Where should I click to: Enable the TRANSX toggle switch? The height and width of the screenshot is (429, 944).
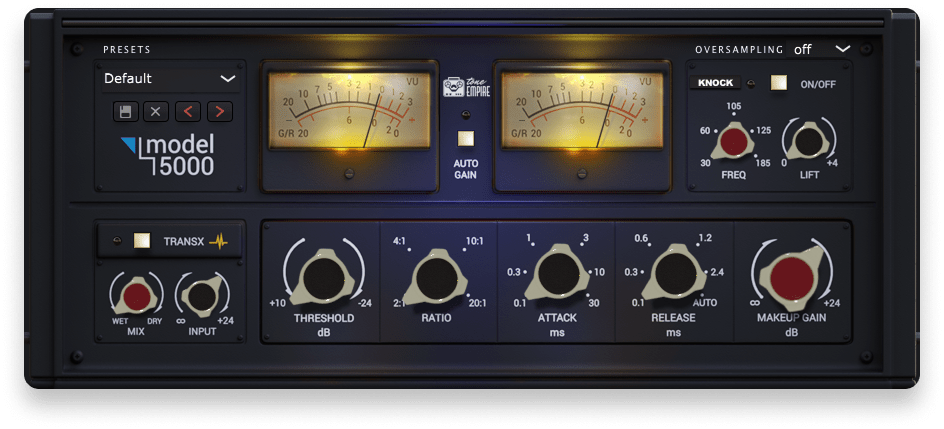click(142, 240)
